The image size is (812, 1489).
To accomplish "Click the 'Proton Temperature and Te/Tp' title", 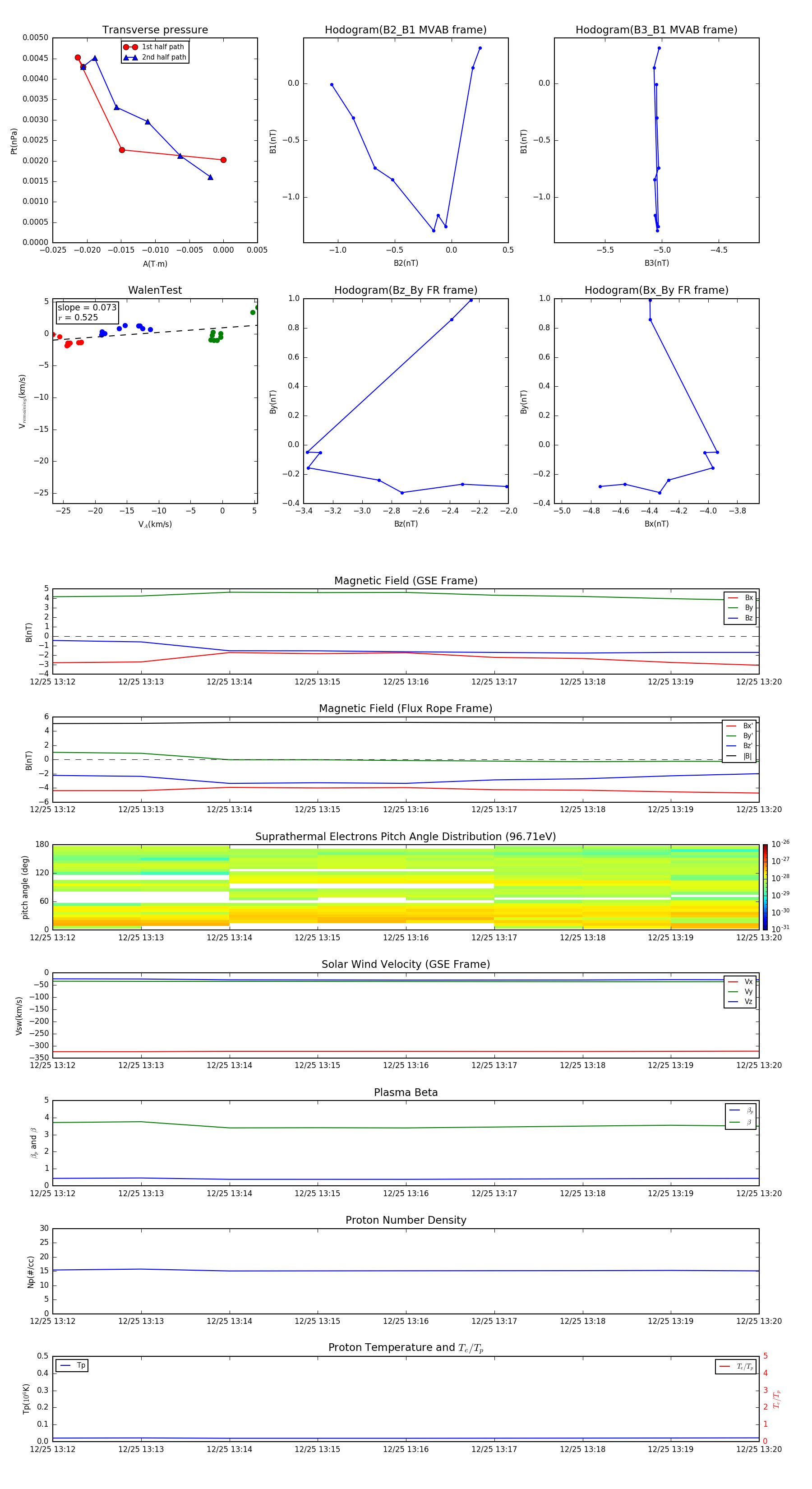I will click(406, 1347).
